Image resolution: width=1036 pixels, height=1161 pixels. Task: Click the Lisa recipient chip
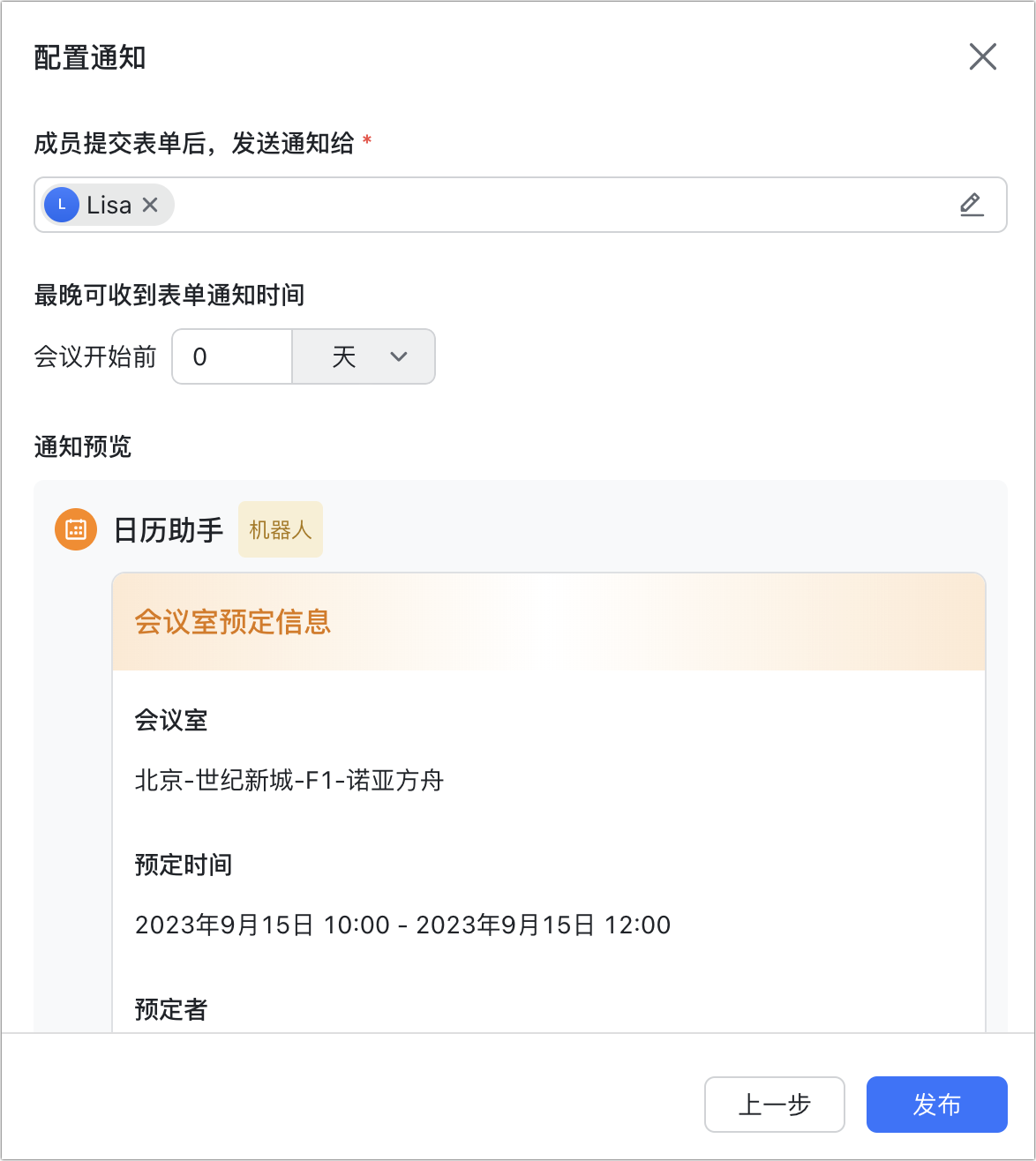point(108,205)
